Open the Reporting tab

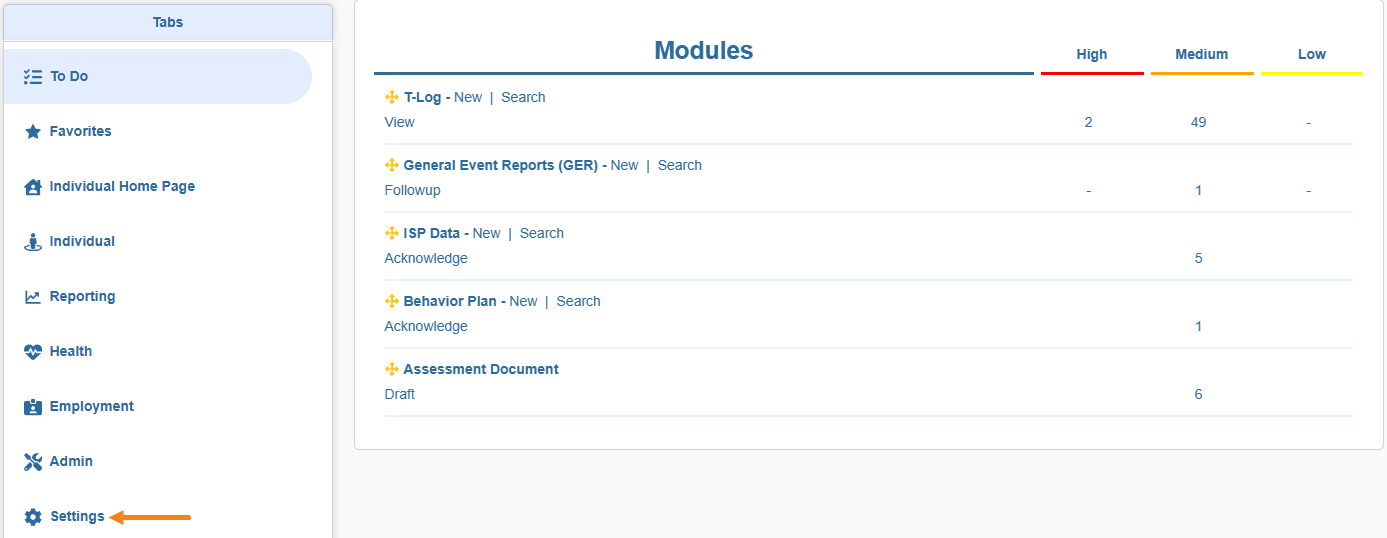tap(82, 296)
